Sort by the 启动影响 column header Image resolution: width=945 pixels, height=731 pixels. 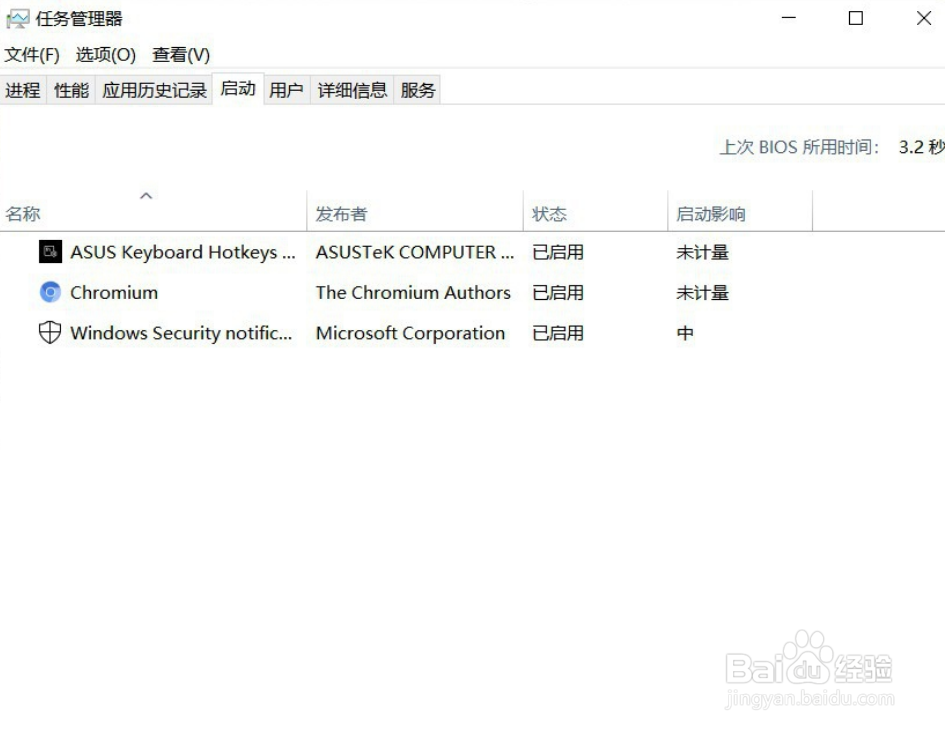pyautogui.click(x=740, y=210)
